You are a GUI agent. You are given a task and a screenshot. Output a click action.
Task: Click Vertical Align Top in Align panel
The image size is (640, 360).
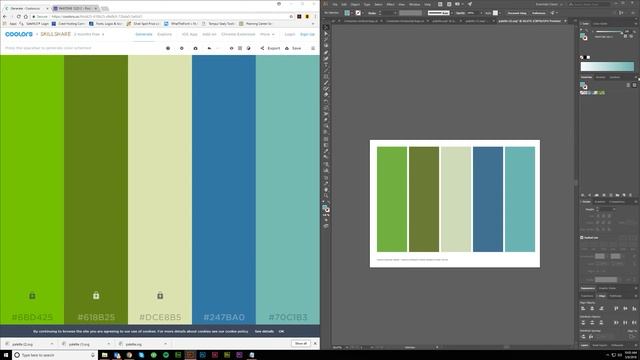616,309
